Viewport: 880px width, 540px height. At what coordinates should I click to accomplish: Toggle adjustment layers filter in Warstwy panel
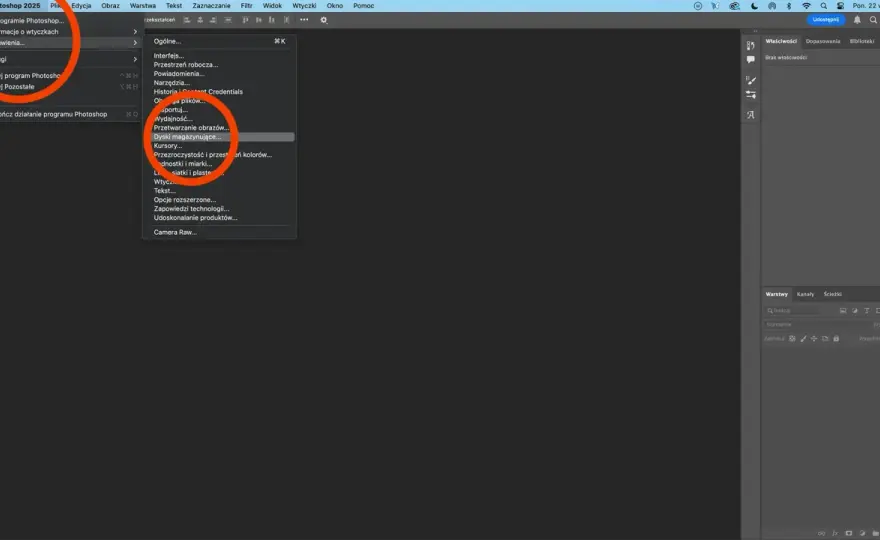(855, 310)
